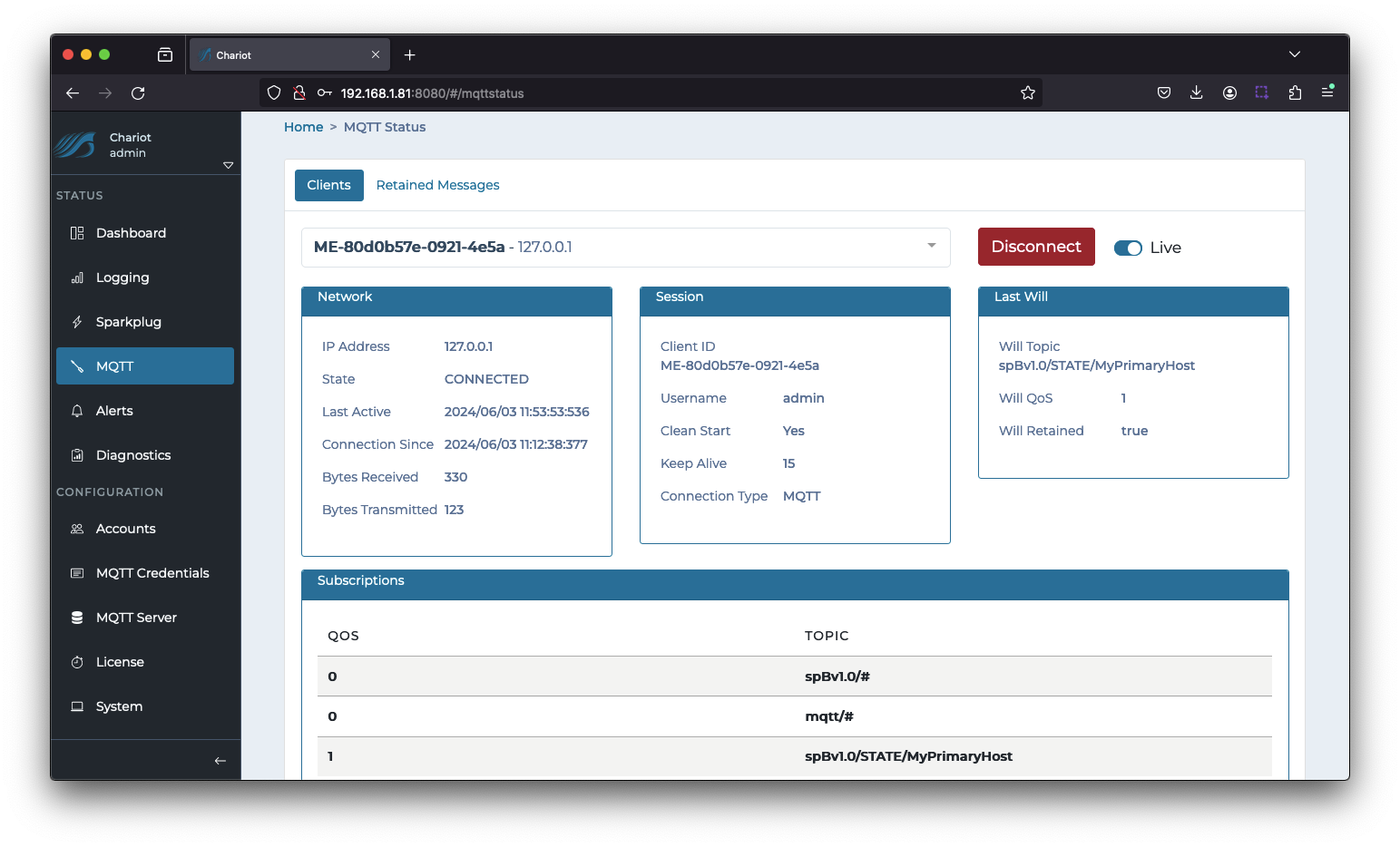Click the Bytes Received value 330
This screenshot has height=847, width=1400.
click(455, 477)
